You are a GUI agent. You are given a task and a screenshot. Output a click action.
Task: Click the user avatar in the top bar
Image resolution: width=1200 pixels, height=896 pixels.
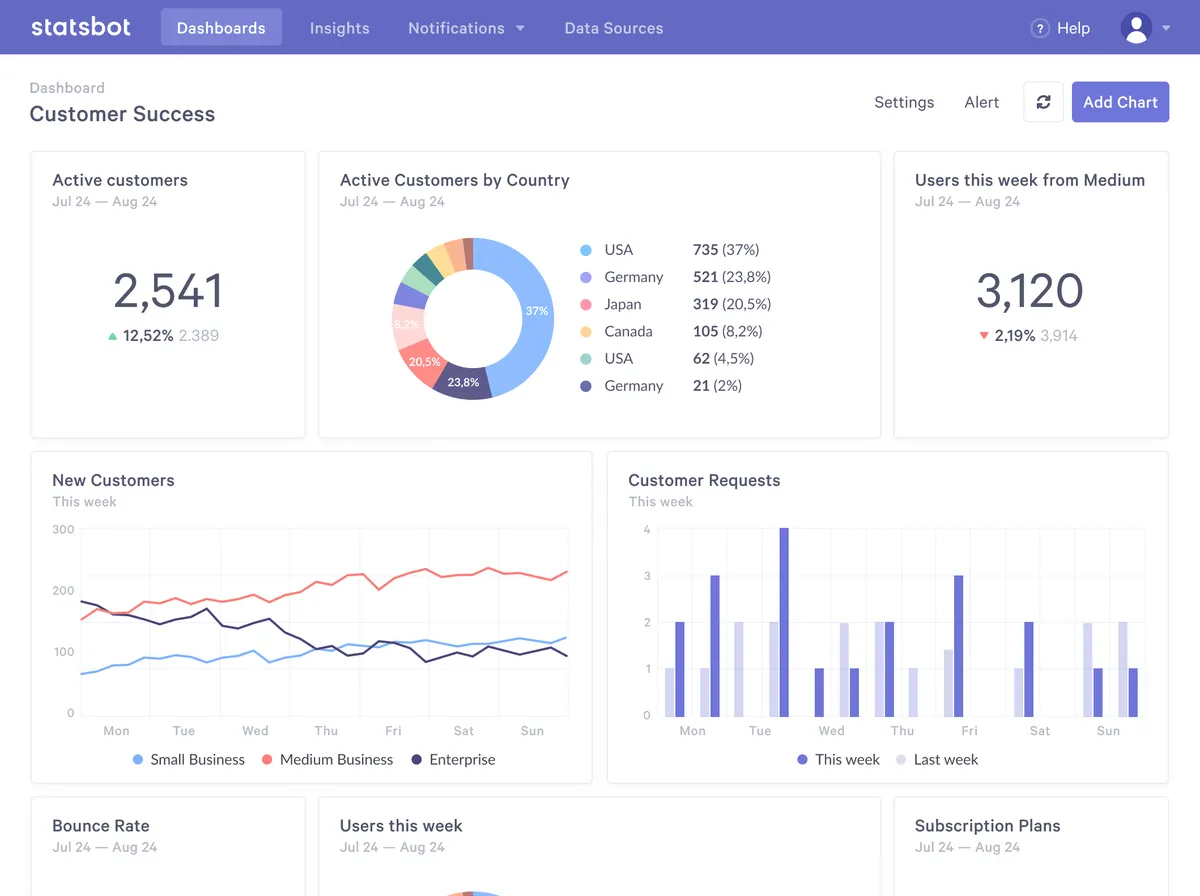pyautogui.click(x=1136, y=27)
